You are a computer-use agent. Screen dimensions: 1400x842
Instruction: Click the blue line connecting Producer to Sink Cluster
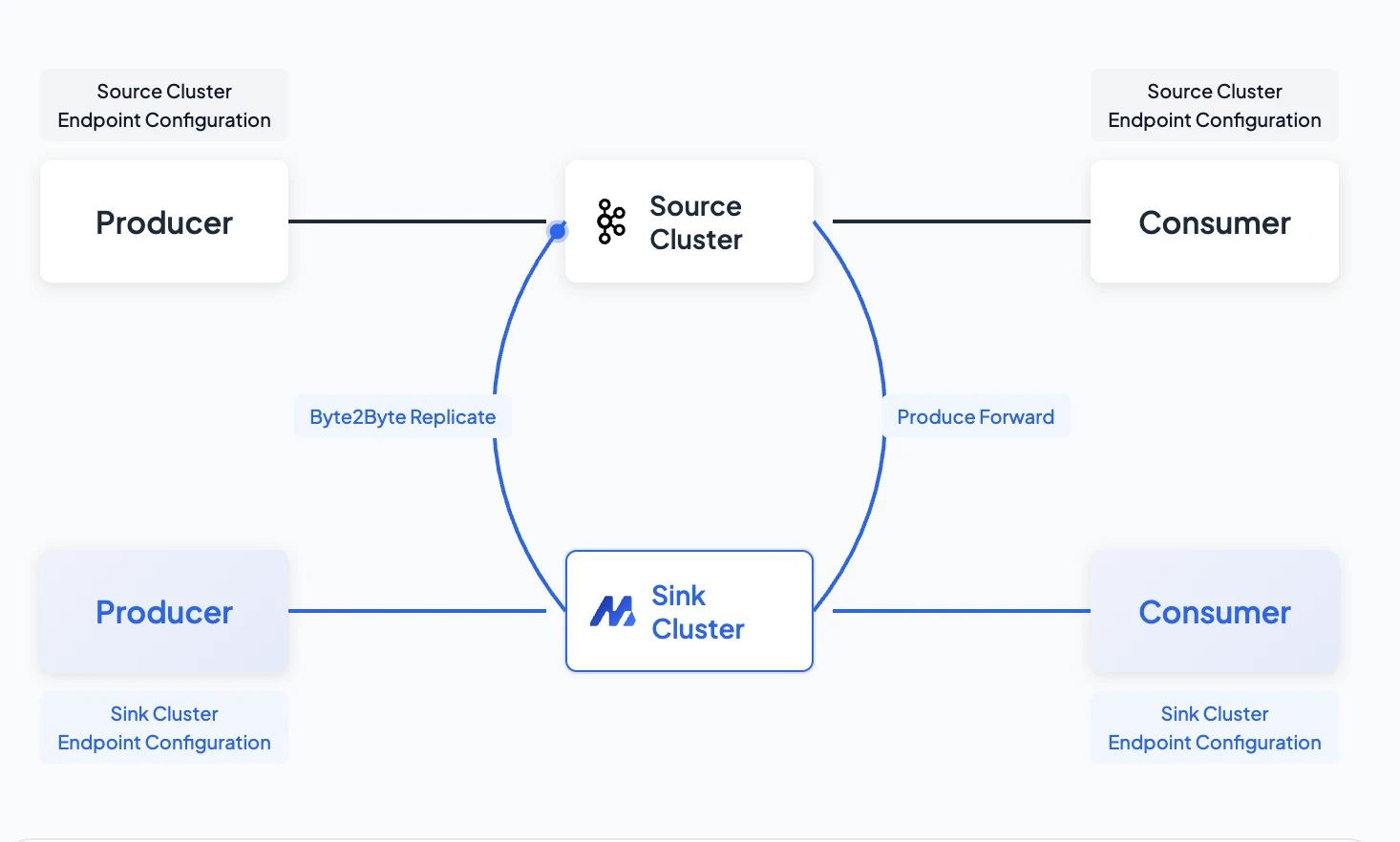click(x=416, y=611)
